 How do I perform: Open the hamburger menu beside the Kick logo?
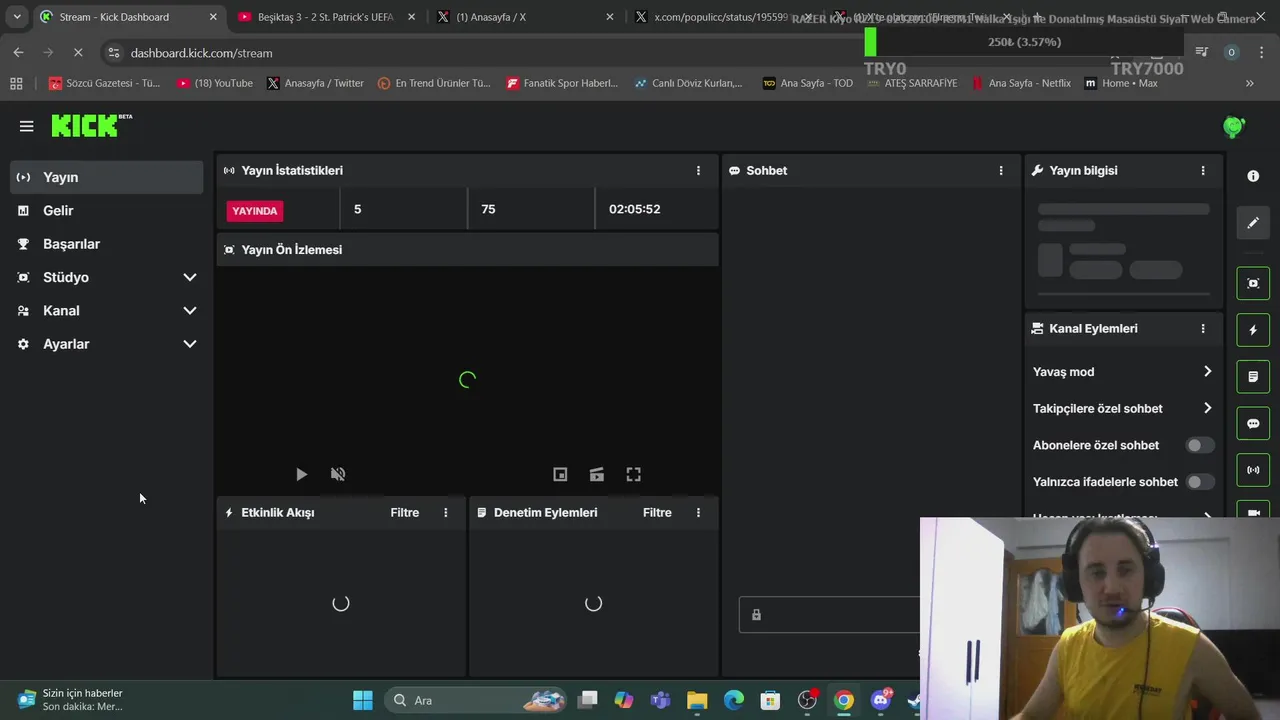26,126
